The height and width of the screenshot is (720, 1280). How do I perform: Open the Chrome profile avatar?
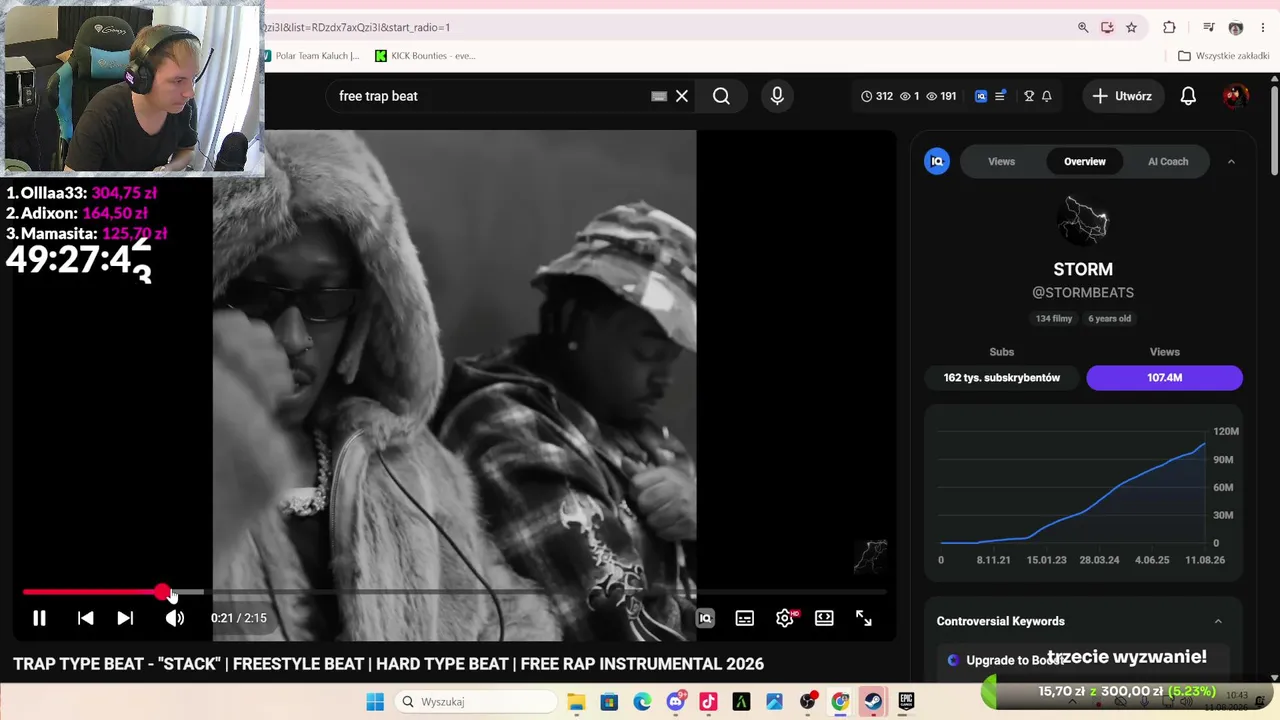pyautogui.click(x=1235, y=28)
